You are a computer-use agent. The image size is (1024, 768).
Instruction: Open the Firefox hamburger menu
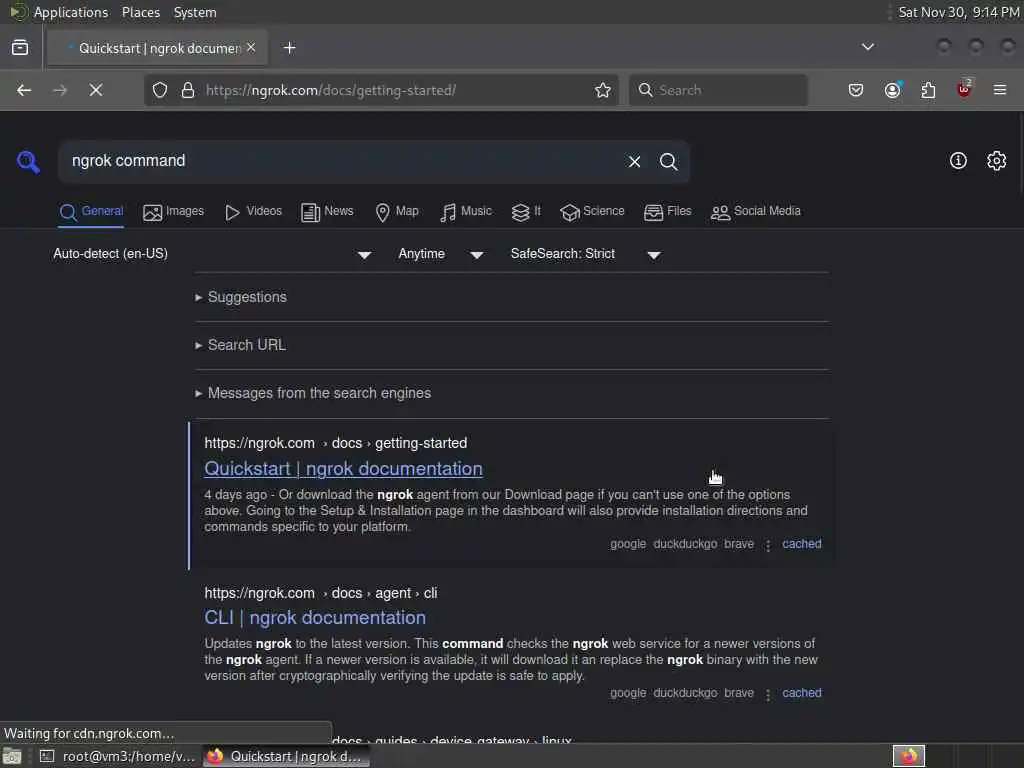[1000, 90]
